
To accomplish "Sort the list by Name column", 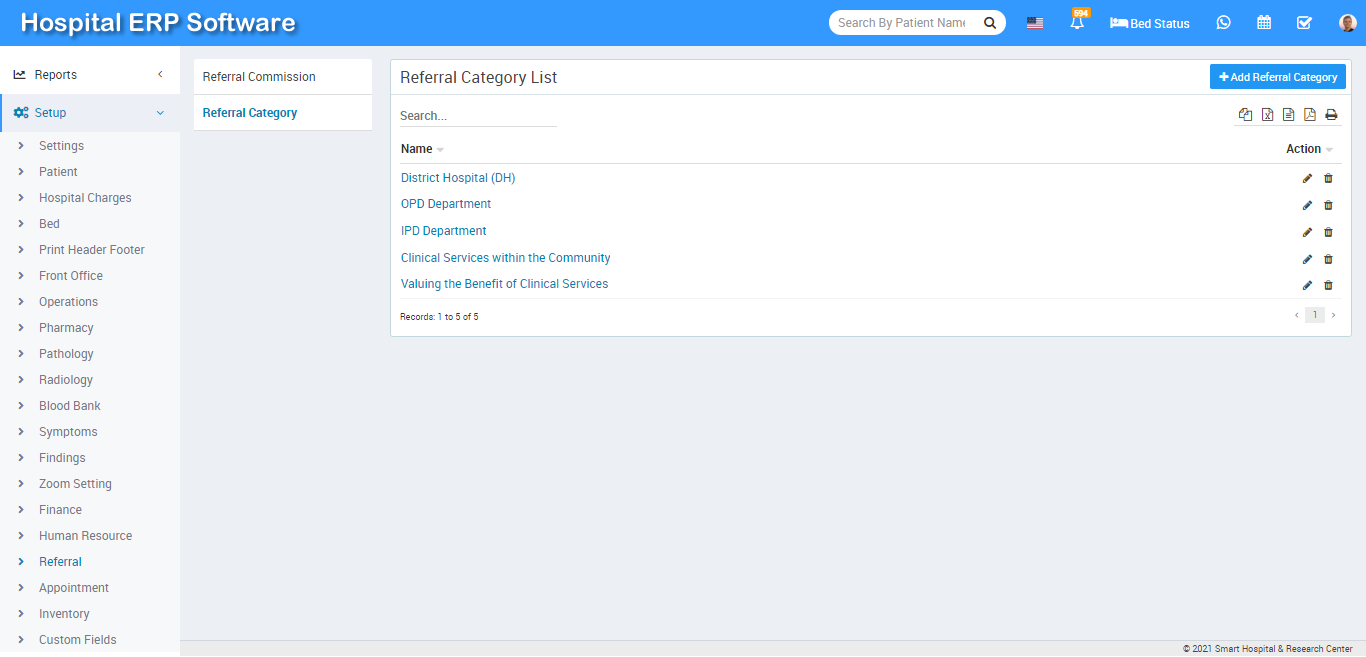I will click(x=417, y=149).
